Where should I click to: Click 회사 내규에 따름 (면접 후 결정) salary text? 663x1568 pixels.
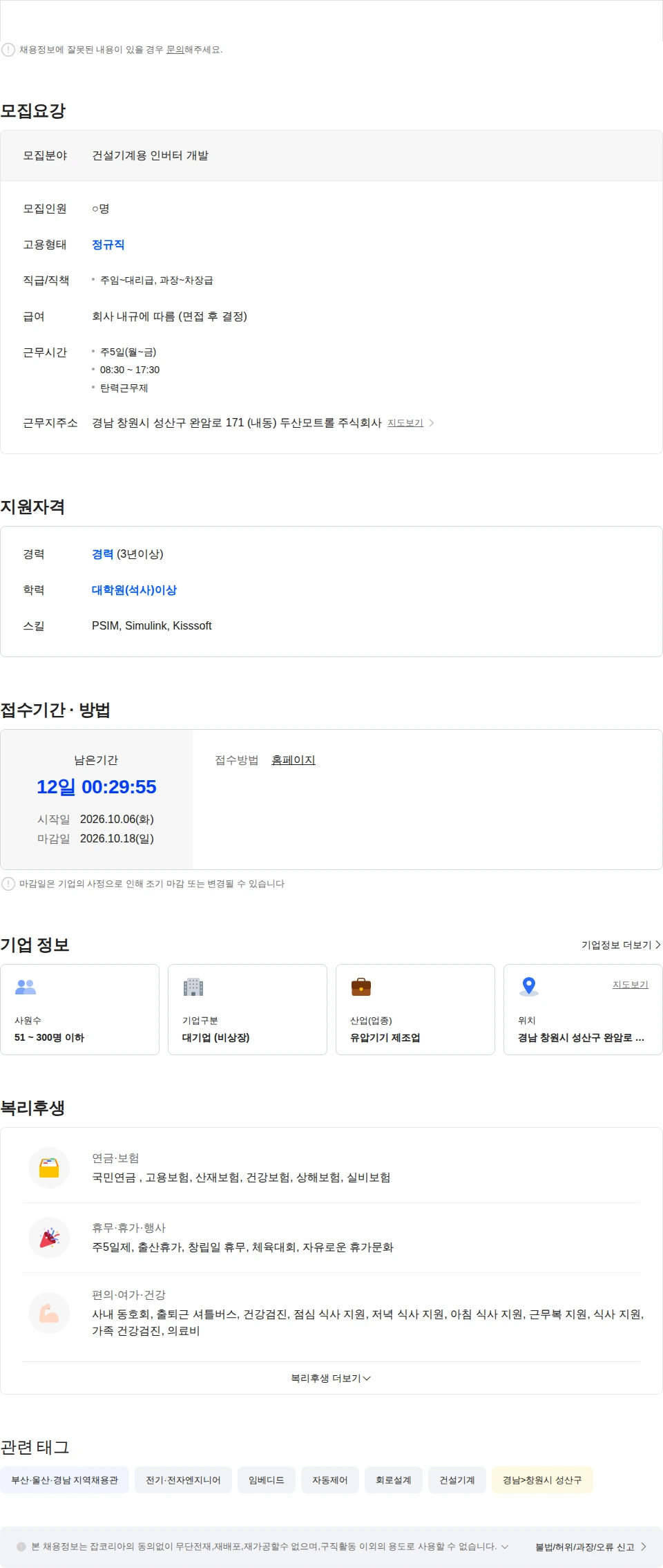pyautogui.click(x=170, y=317)
